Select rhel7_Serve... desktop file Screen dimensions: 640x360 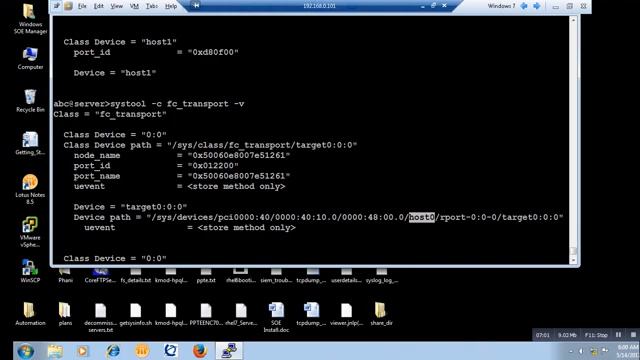point(241,313)
